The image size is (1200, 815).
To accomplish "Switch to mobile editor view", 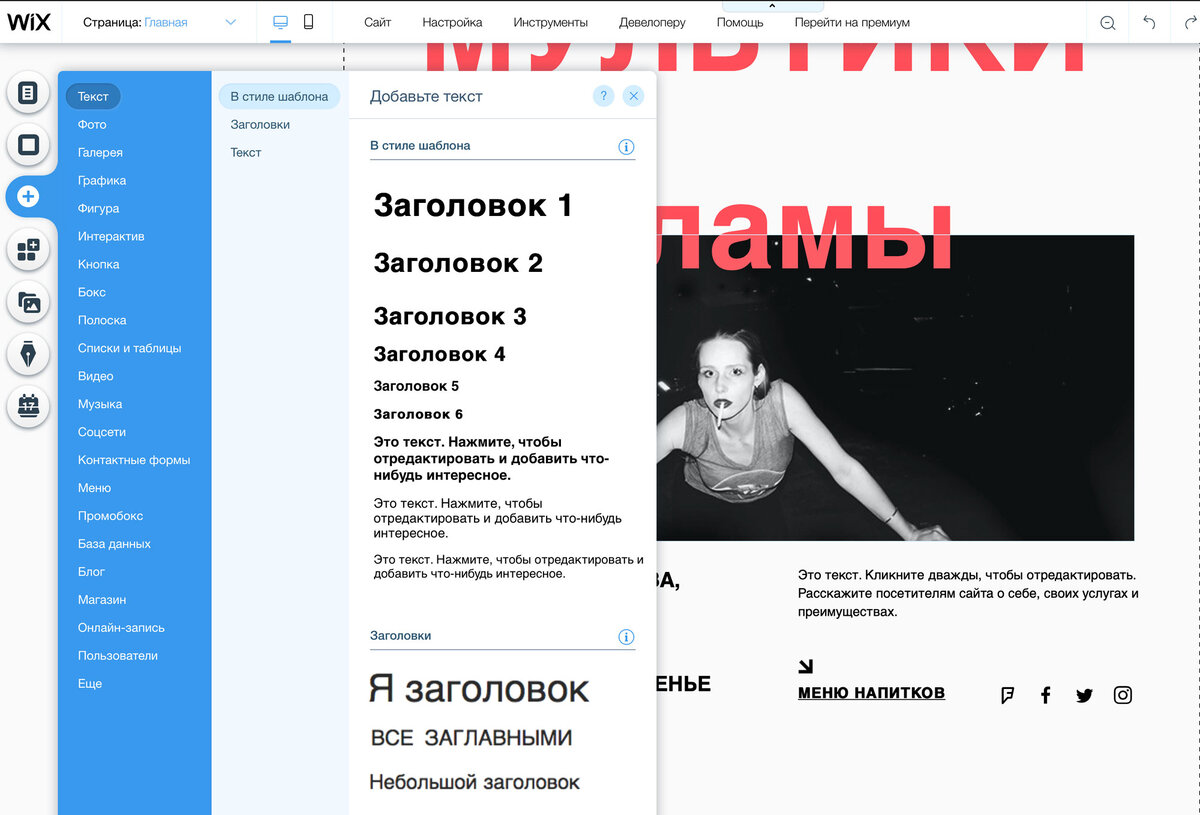I will pyautogui.click(x=308, y=22).
